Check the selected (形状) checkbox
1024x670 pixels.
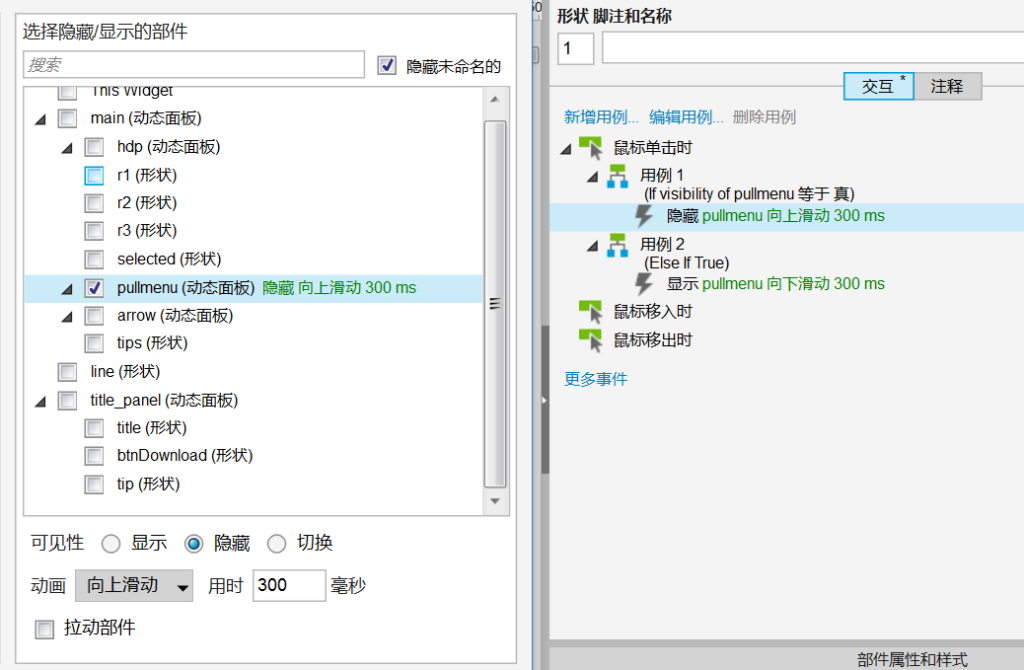coord(94,259)
